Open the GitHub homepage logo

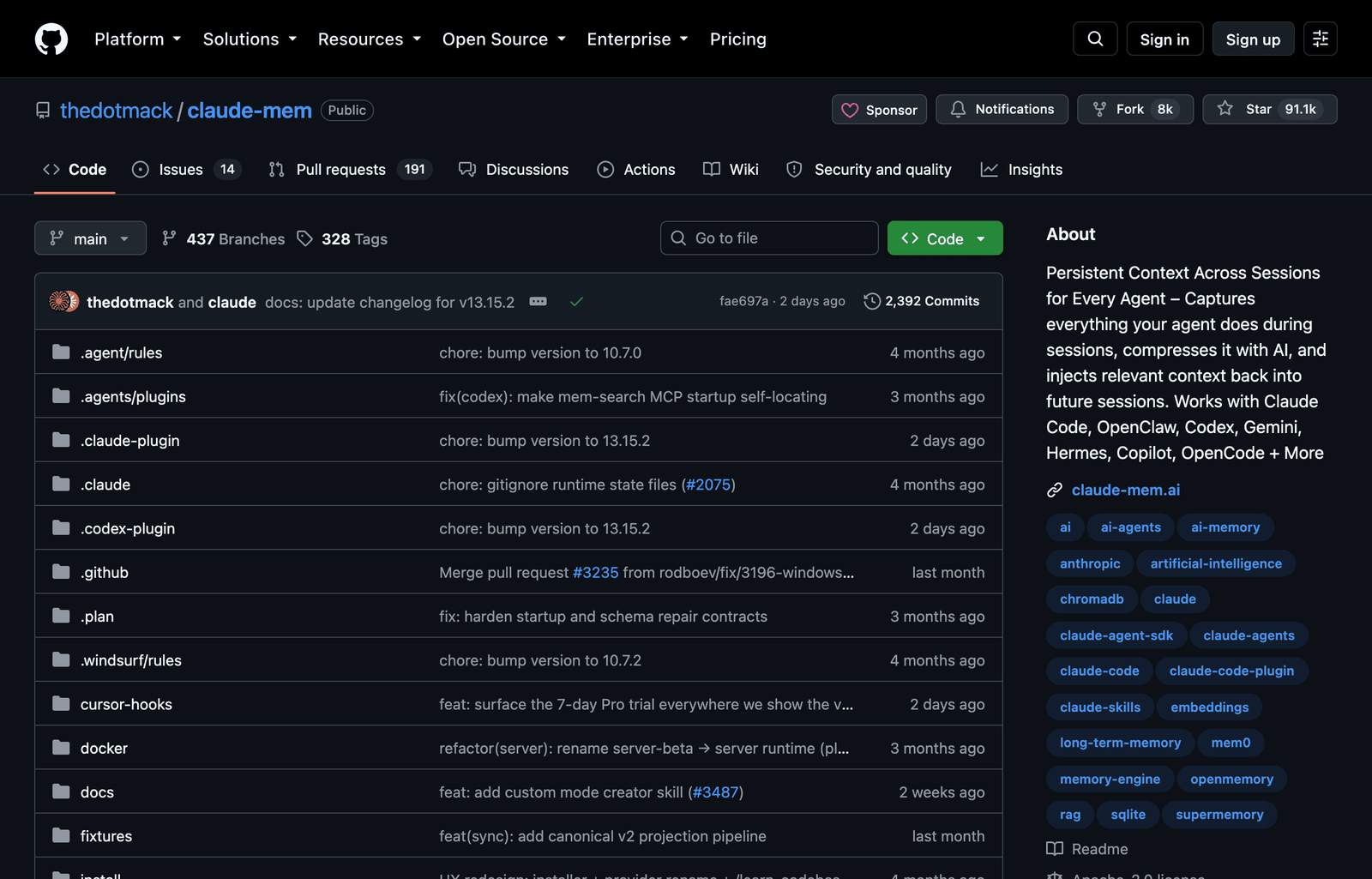pyautogui.click(x=51, y=39)
